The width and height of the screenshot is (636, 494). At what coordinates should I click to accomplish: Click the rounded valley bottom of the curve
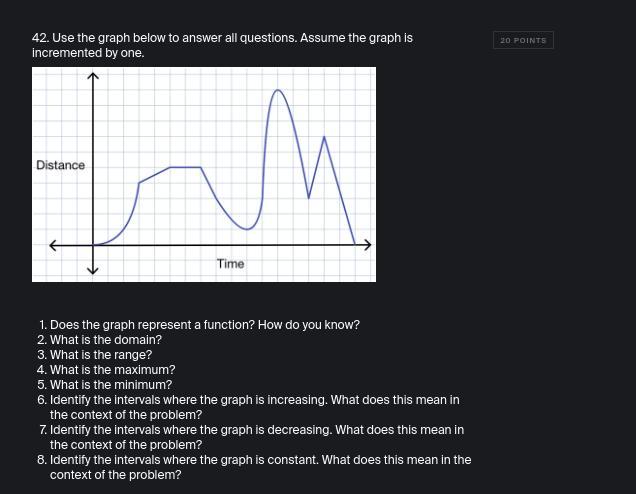[x=247, y=229]
